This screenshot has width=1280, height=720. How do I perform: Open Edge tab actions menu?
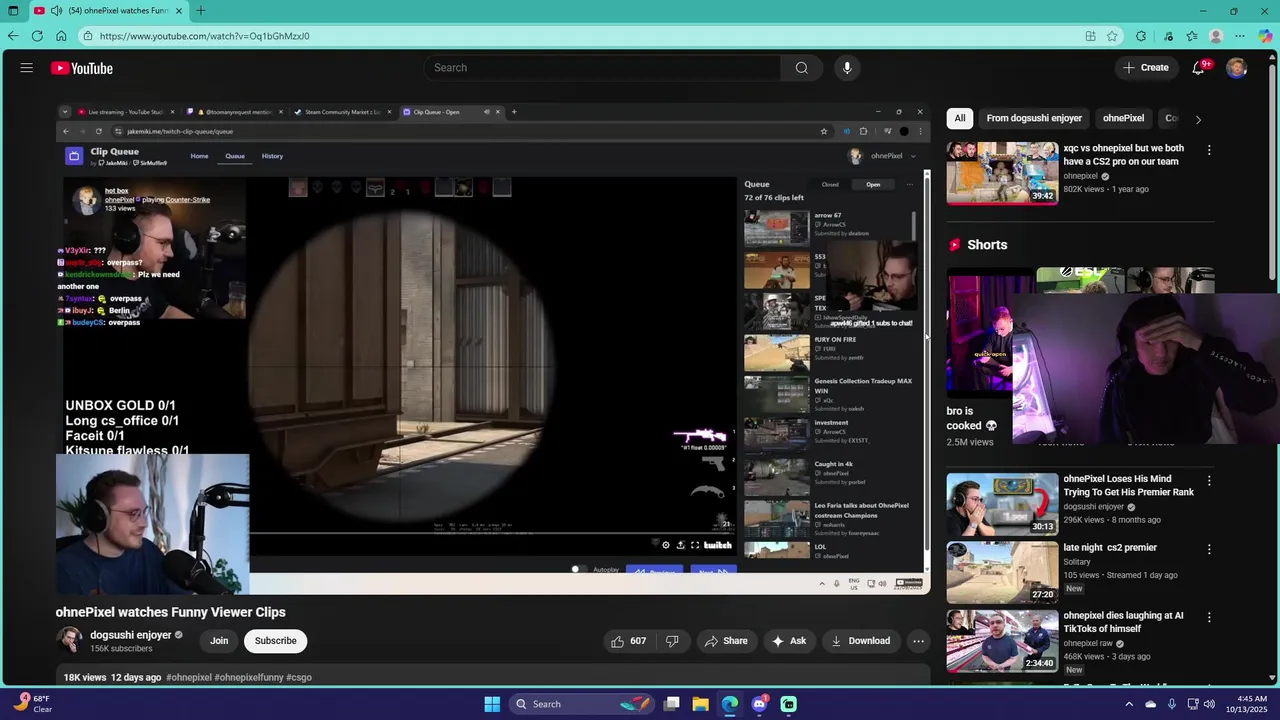click(x=13, y=11)
